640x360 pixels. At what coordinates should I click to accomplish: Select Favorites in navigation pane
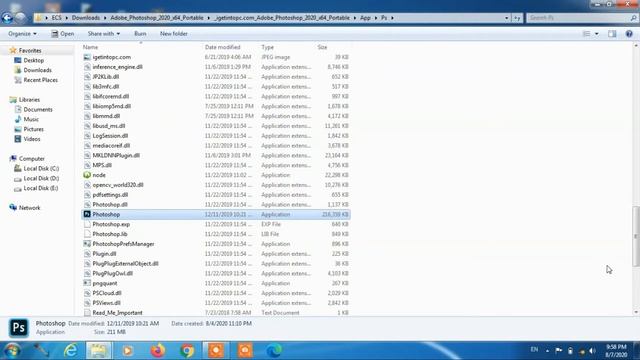30,51
